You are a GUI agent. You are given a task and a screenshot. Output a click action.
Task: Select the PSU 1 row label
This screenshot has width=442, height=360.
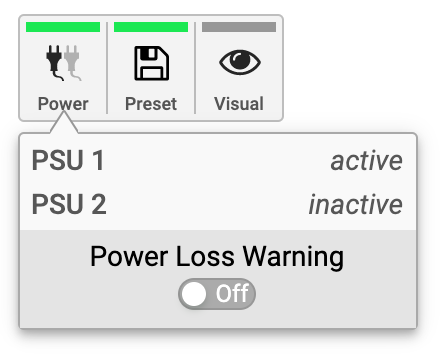(68, 161)
